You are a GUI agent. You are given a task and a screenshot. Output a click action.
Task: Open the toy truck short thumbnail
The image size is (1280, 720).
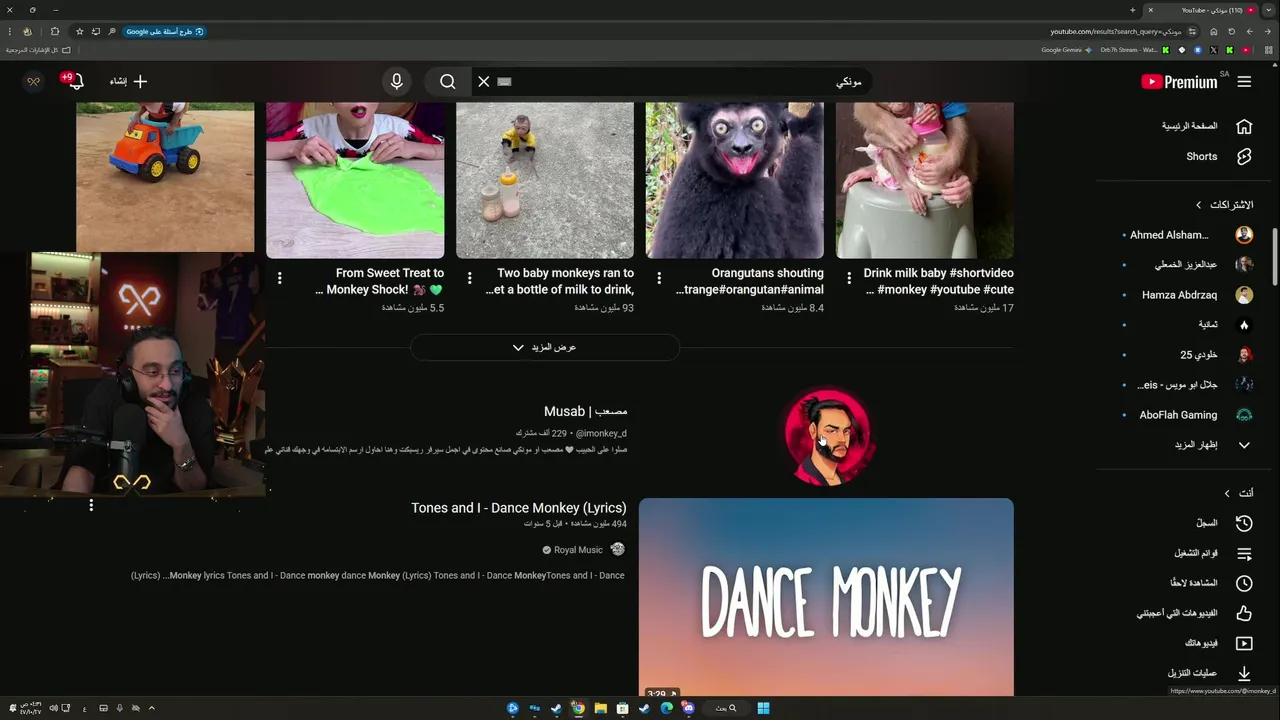[165, 178]
